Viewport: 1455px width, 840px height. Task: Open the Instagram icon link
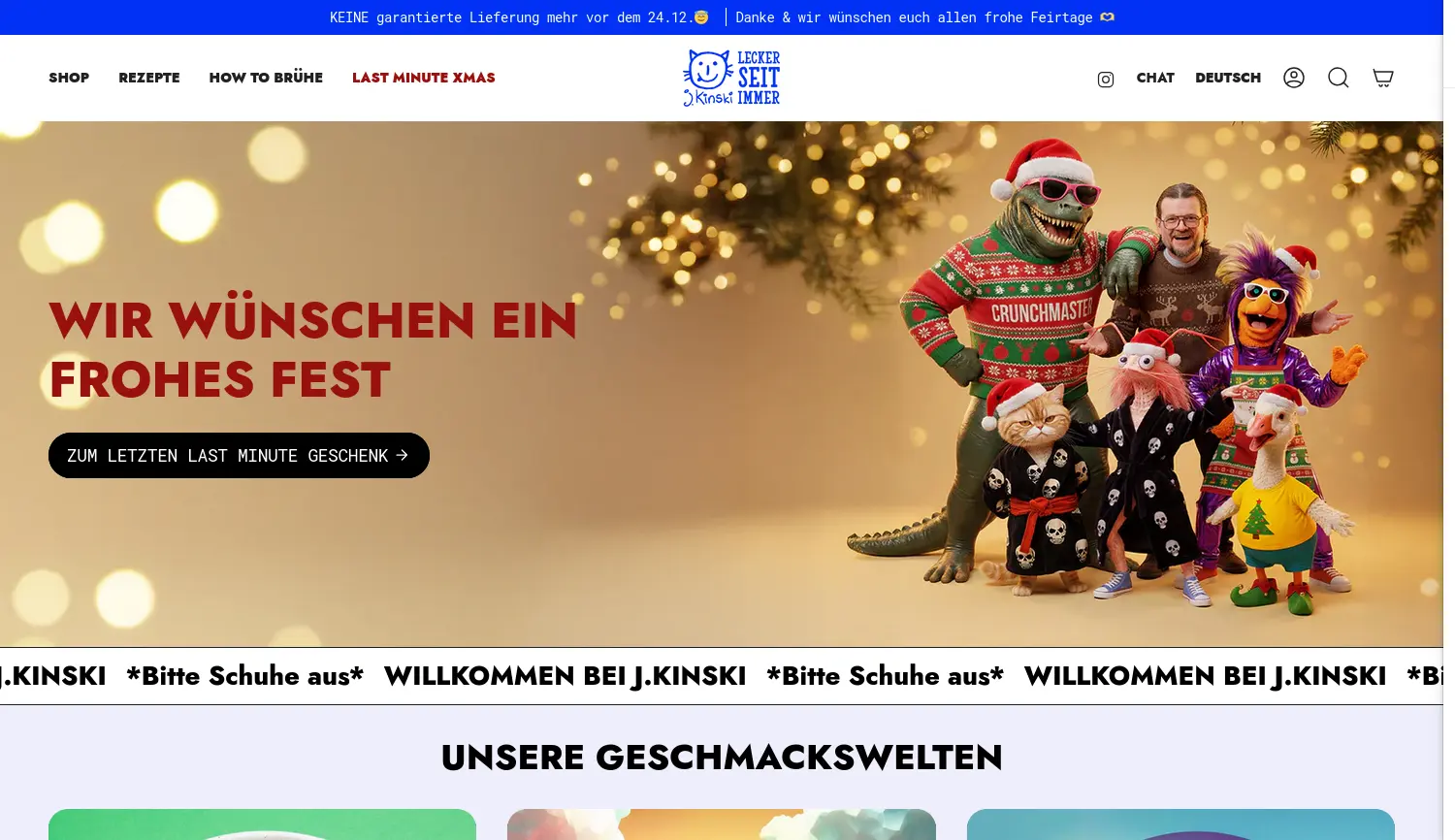pyautogui.click(x=1105, y=80)
